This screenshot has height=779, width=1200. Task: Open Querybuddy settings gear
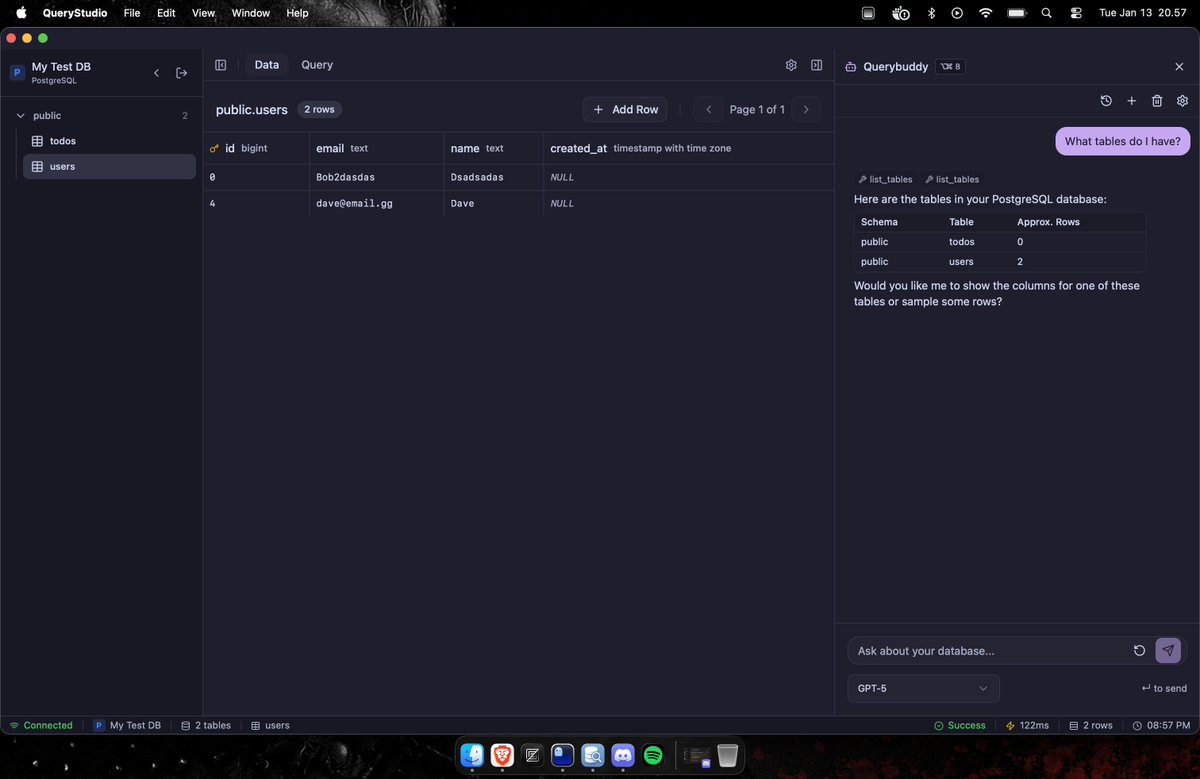(1182, 101)
